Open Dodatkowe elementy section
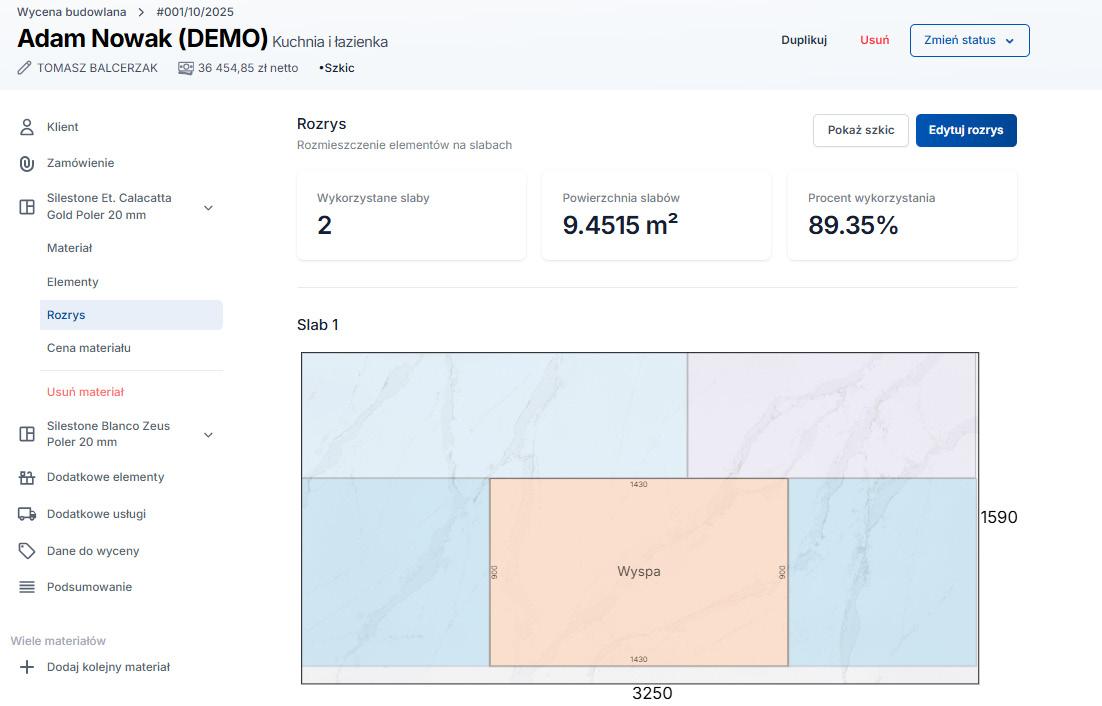This screenshot has height=706, width=1102. (105, 477)
